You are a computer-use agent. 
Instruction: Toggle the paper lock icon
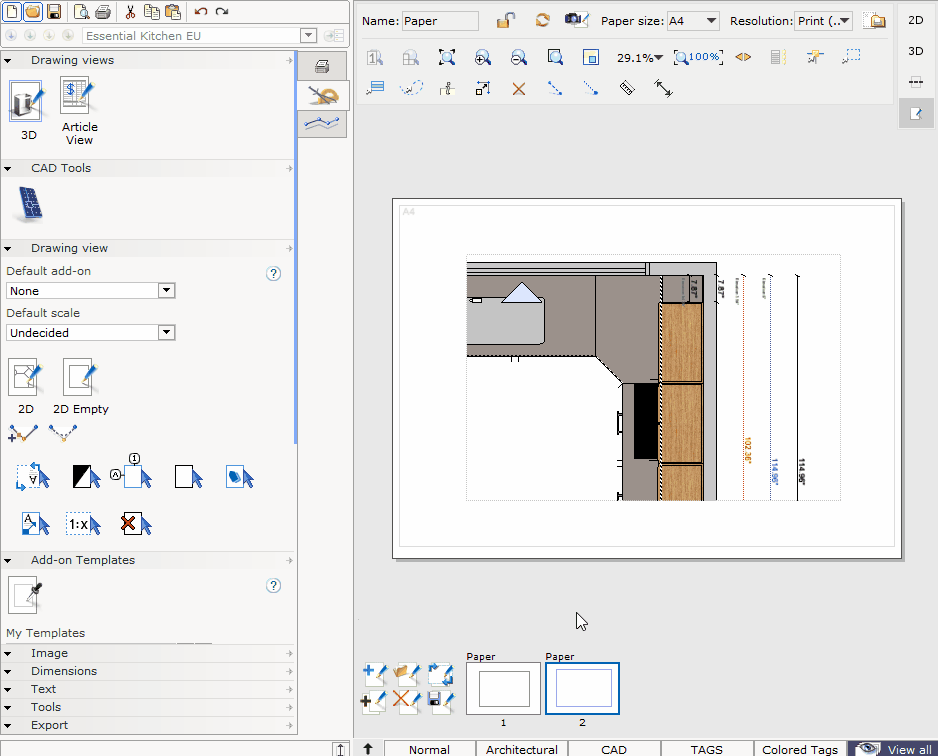click(505, 20)
